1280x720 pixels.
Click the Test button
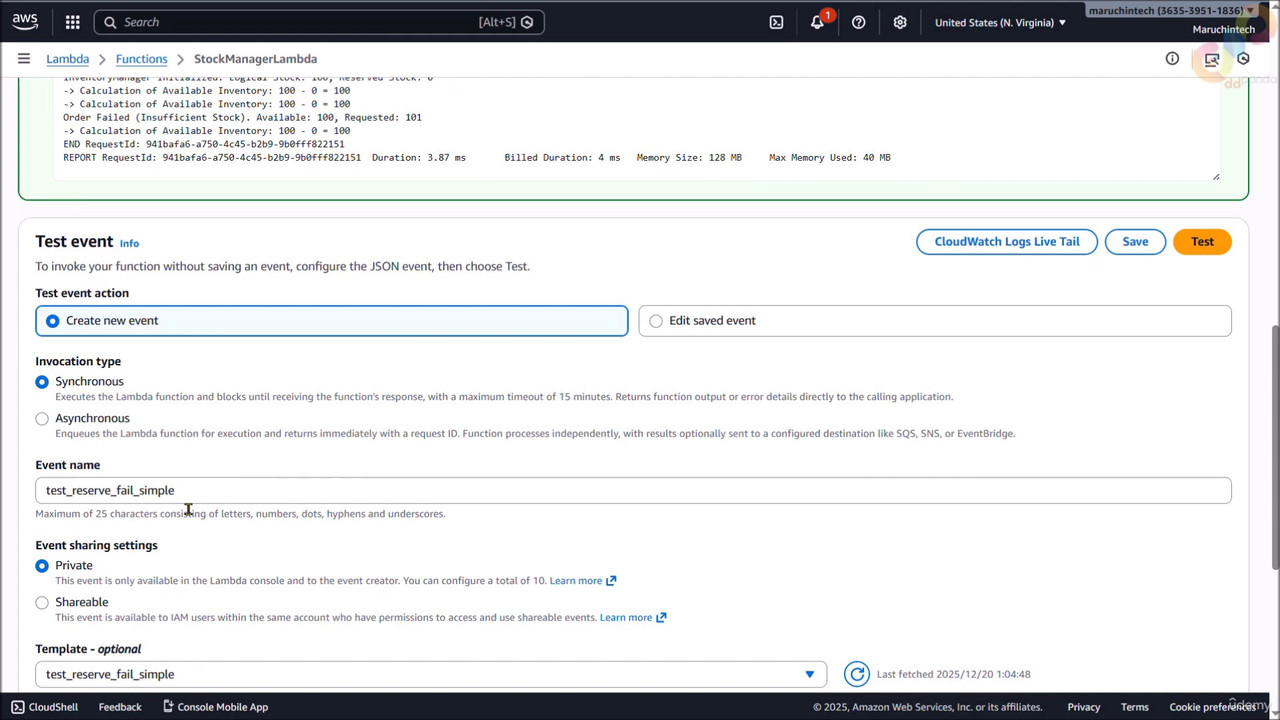[x=1202, y=242]
